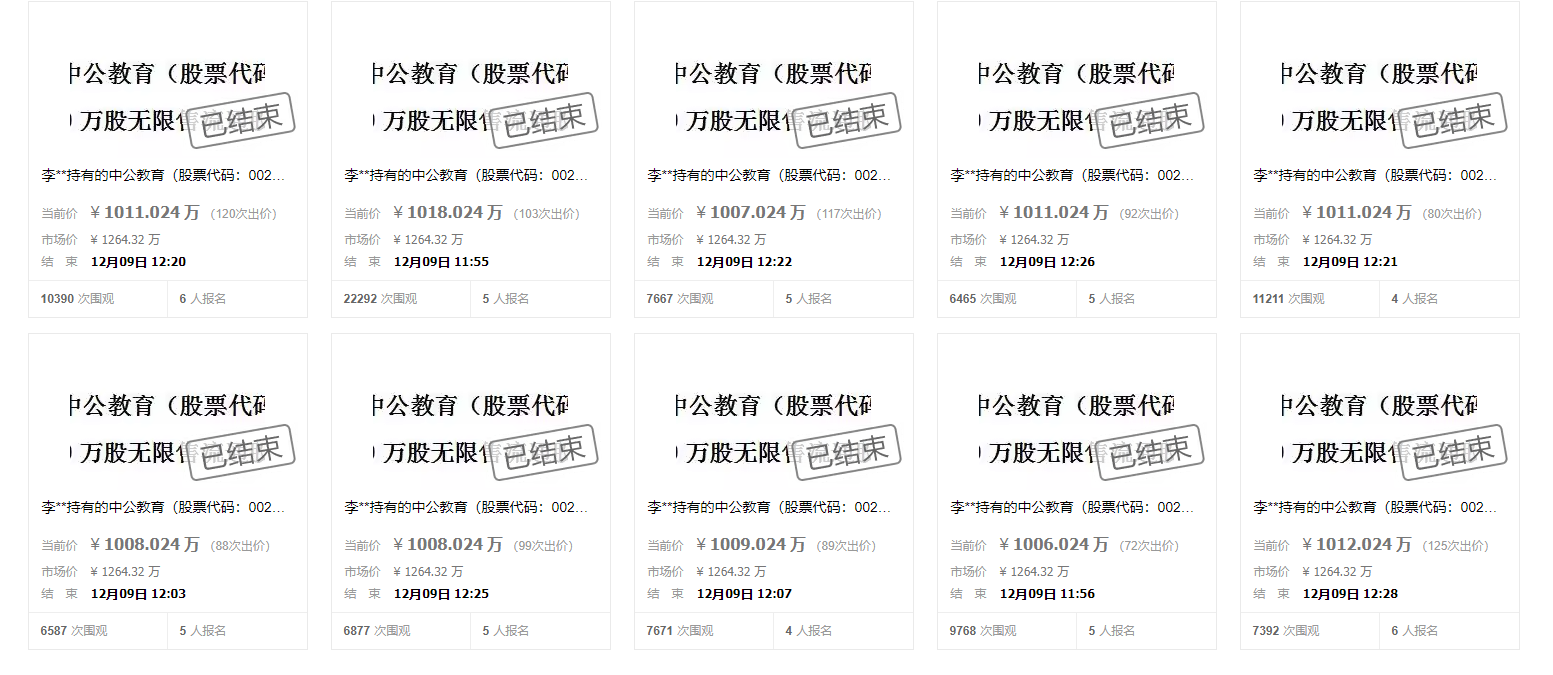Open thumbnail of auction with 125次出价
Viewport: 1553px width, 675px height.
coord(1380,429)
